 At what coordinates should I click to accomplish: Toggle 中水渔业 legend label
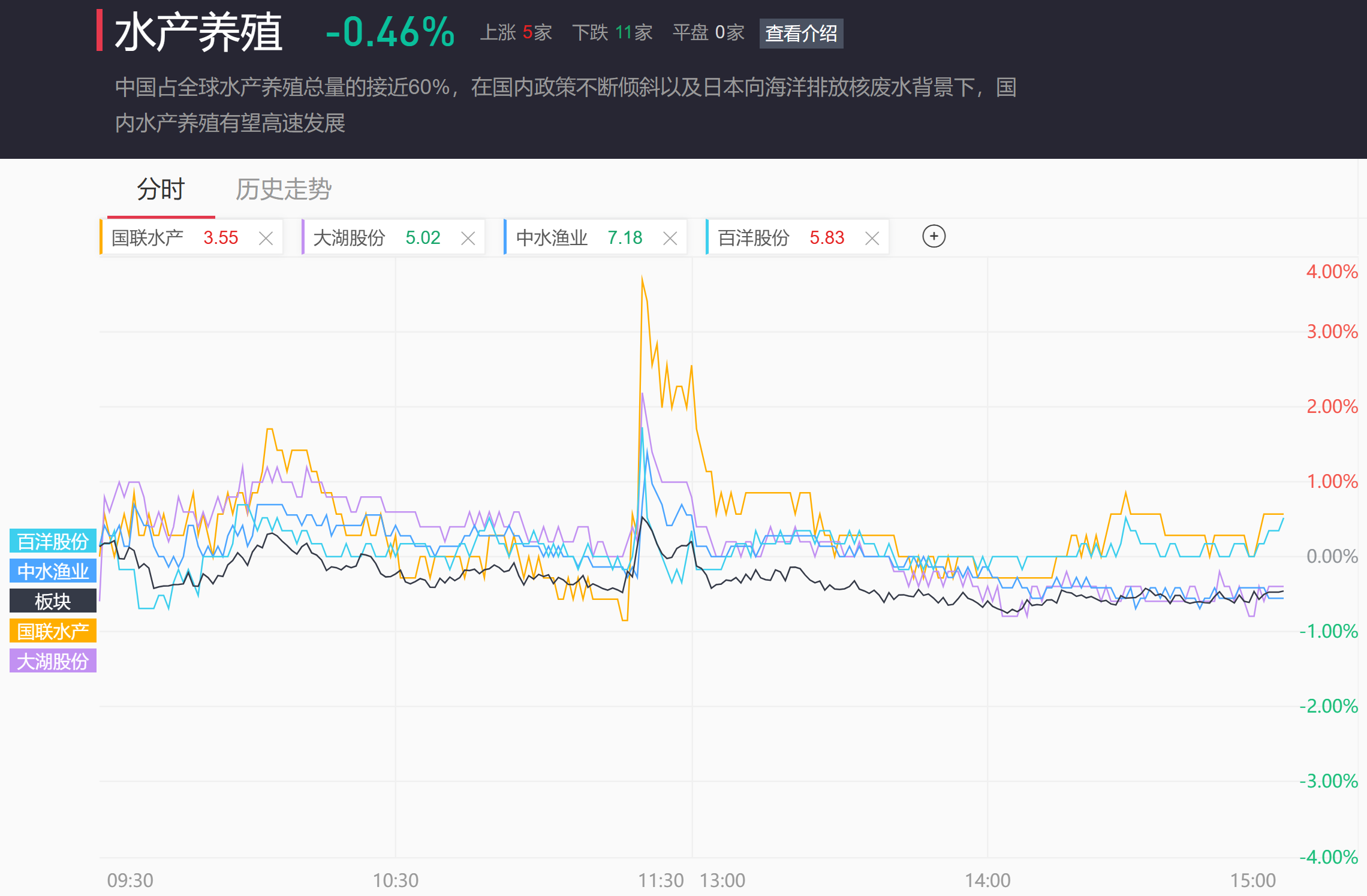click(53, 571)
